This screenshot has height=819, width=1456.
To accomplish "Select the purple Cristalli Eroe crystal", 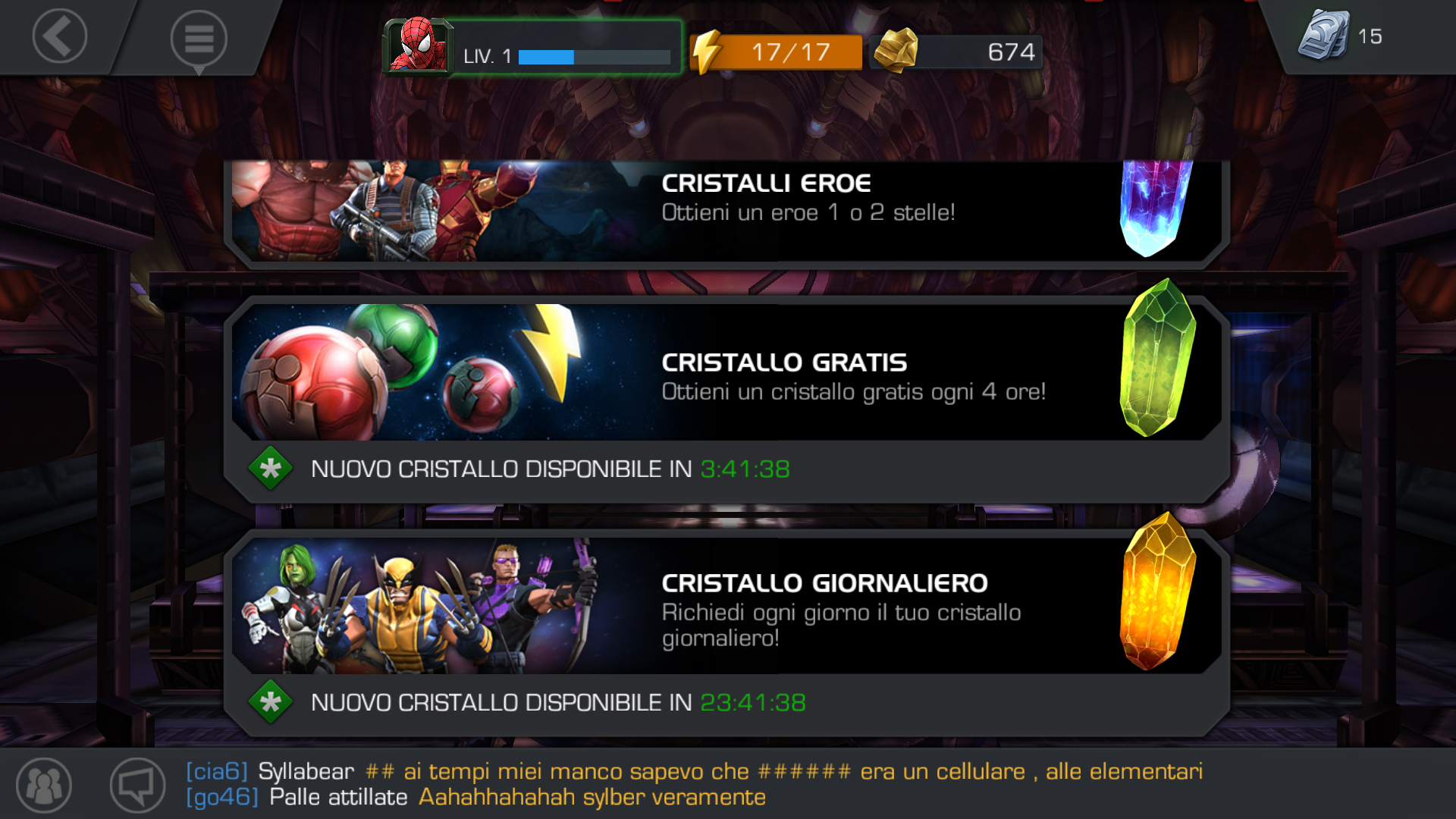I will [1154, 208].
